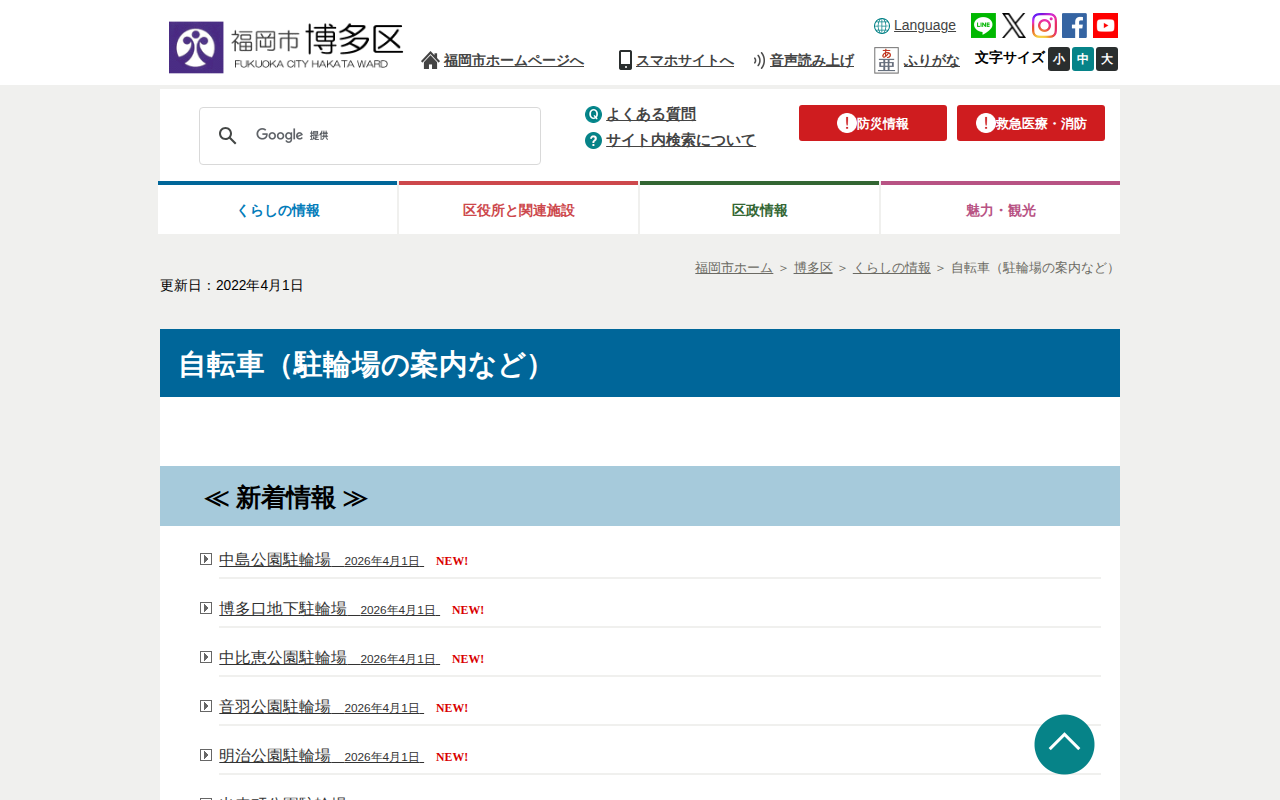The height and width of the screenshot is (800, 1280).
Task: Click the 自転車（駐輪場の案内など） page heading
Action: coord(640,363)
